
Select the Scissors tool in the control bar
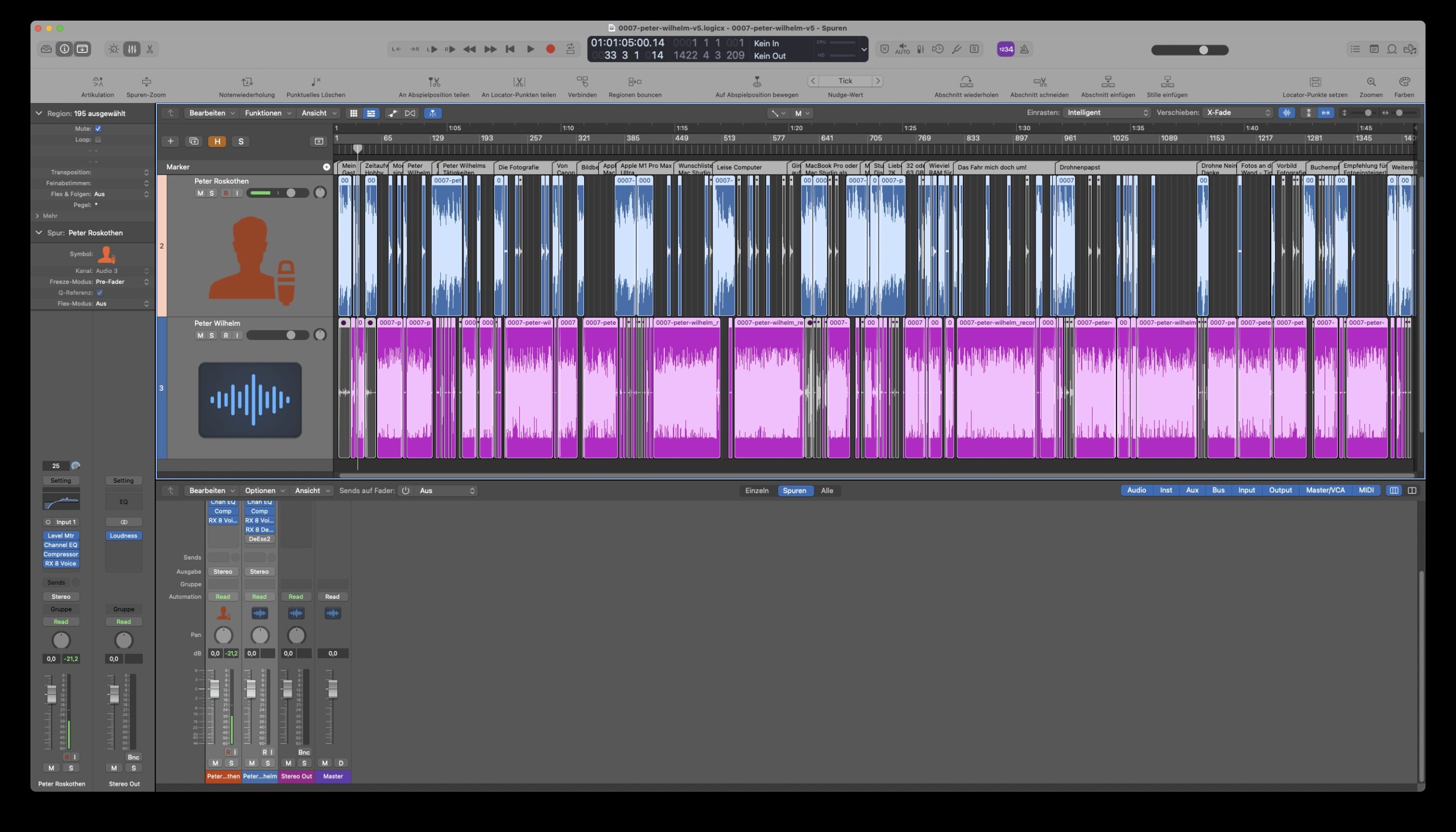point(151,49)
